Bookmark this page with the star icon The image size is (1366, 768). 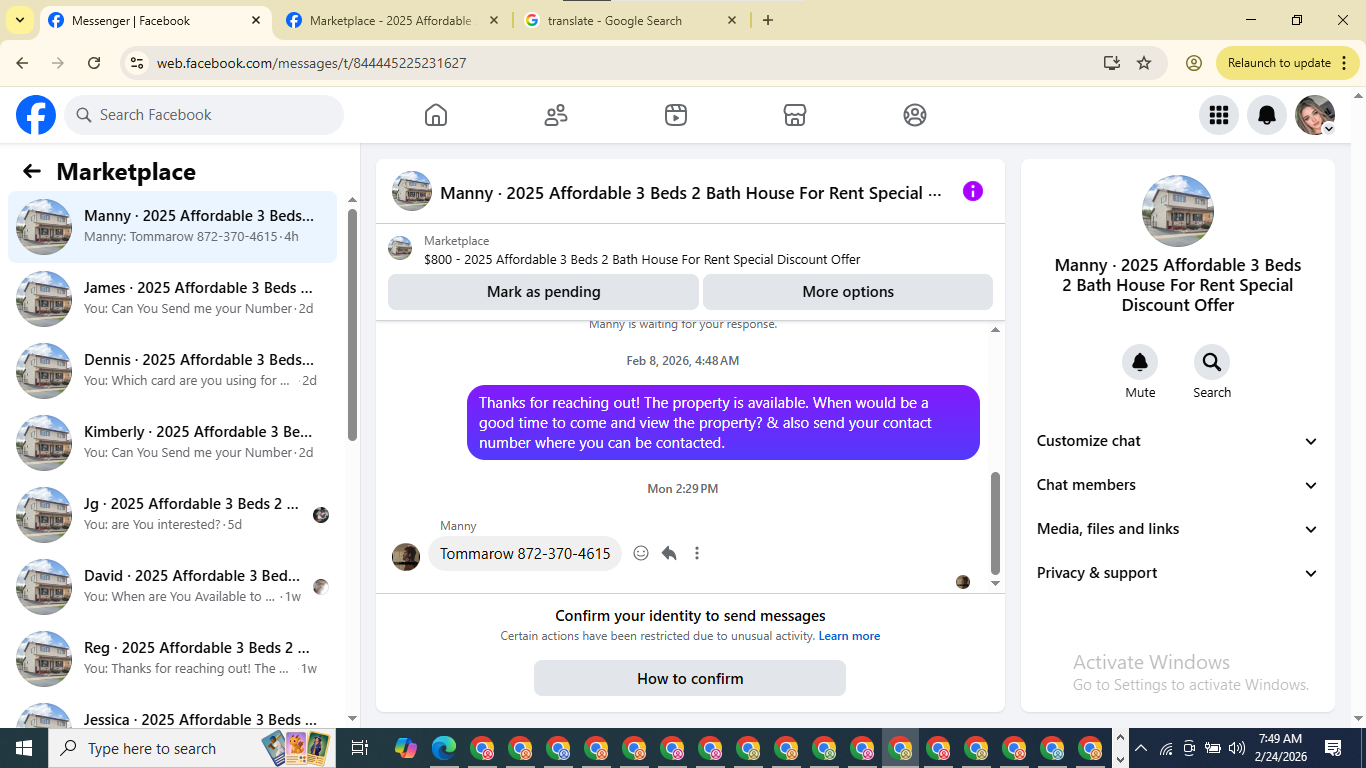click(x=1144, y=63)
